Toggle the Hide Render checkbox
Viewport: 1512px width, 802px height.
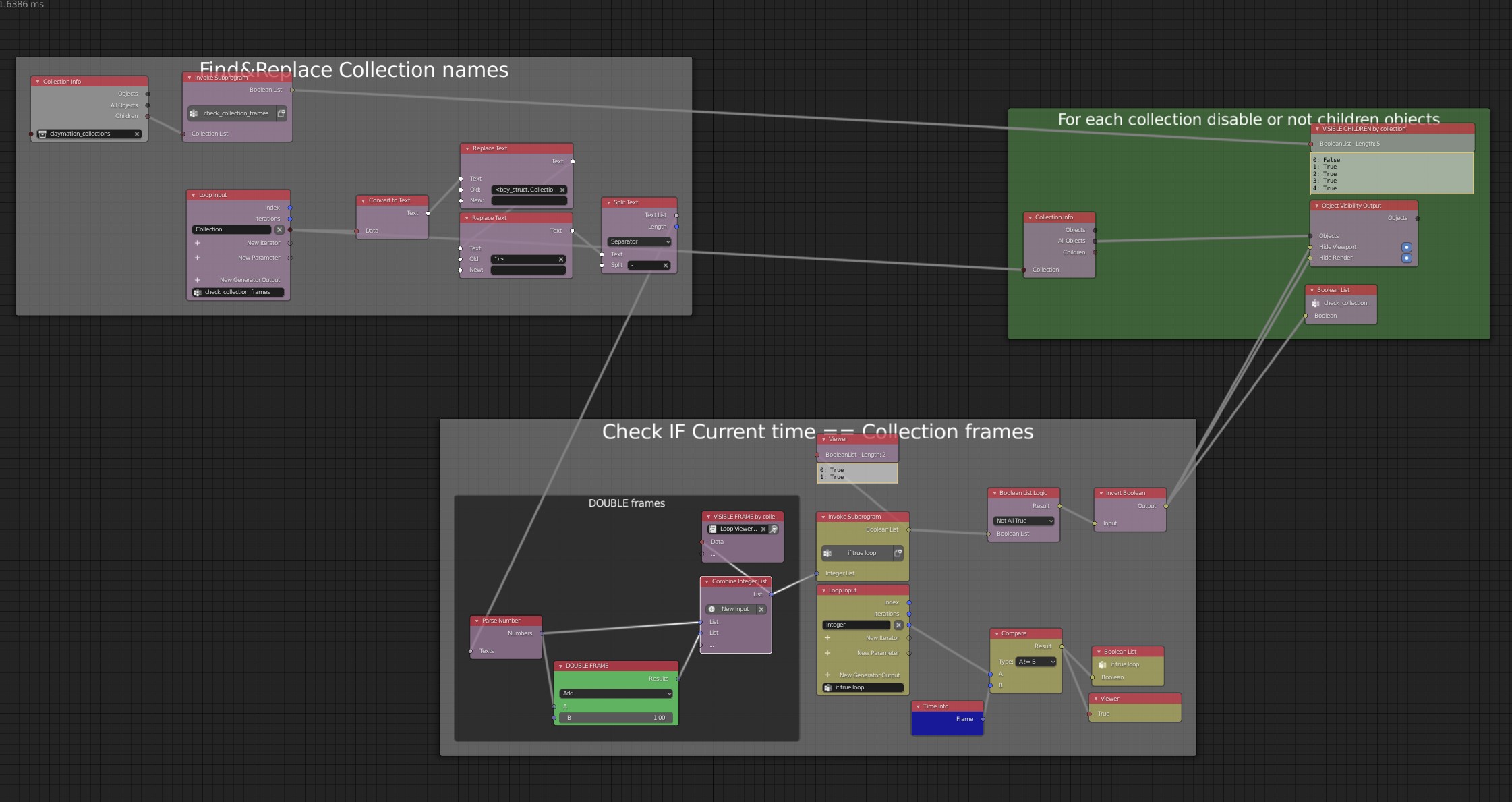(1407, 258)
